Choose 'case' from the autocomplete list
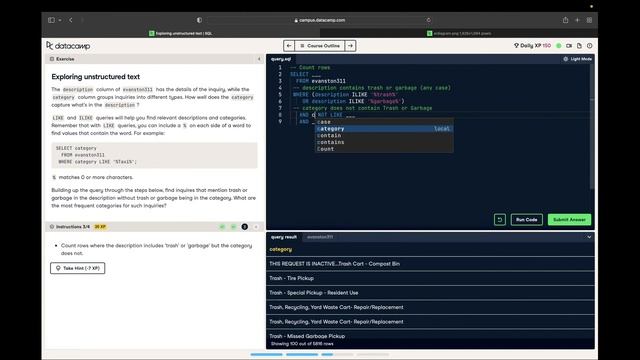Screen dimensions: 640x360 pos(384,122)
